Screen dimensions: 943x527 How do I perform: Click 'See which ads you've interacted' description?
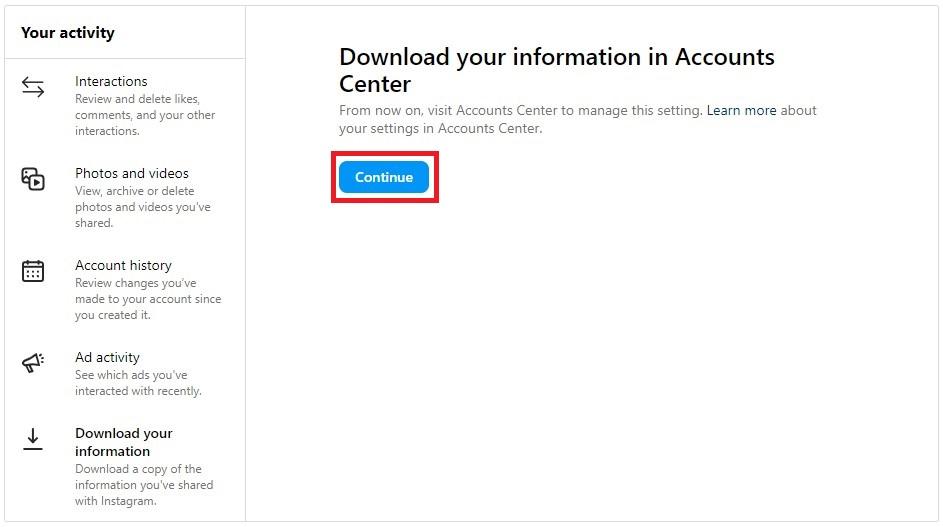point(138,383)
